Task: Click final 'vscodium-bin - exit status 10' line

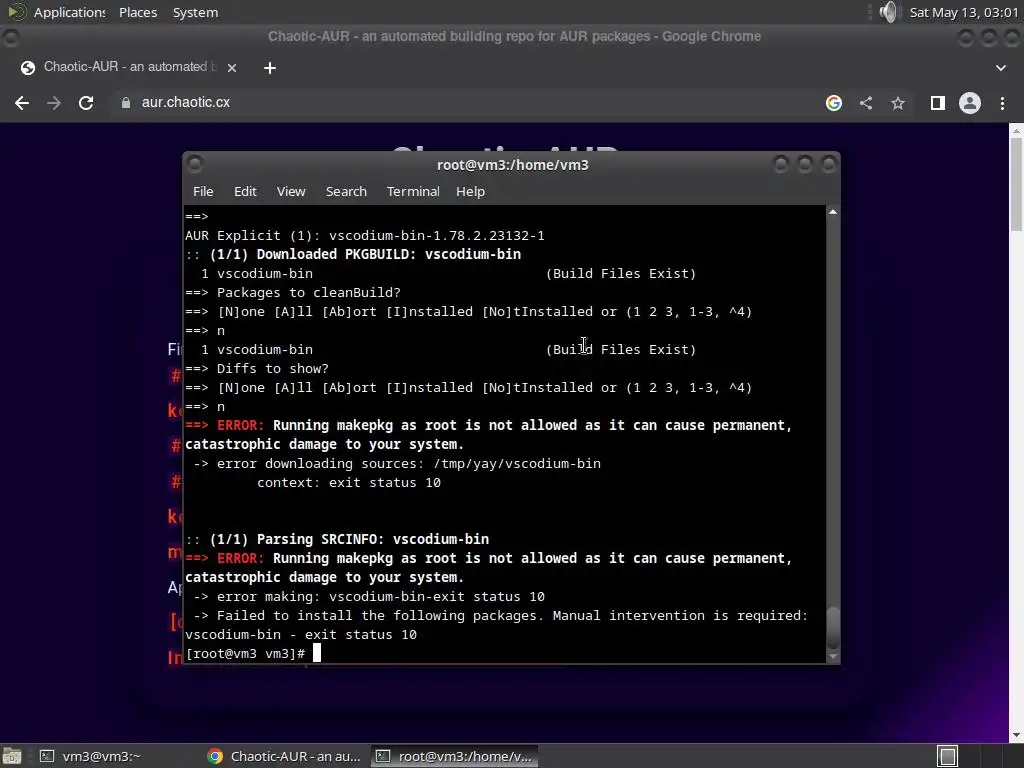Action: click(x=301, y=635)
